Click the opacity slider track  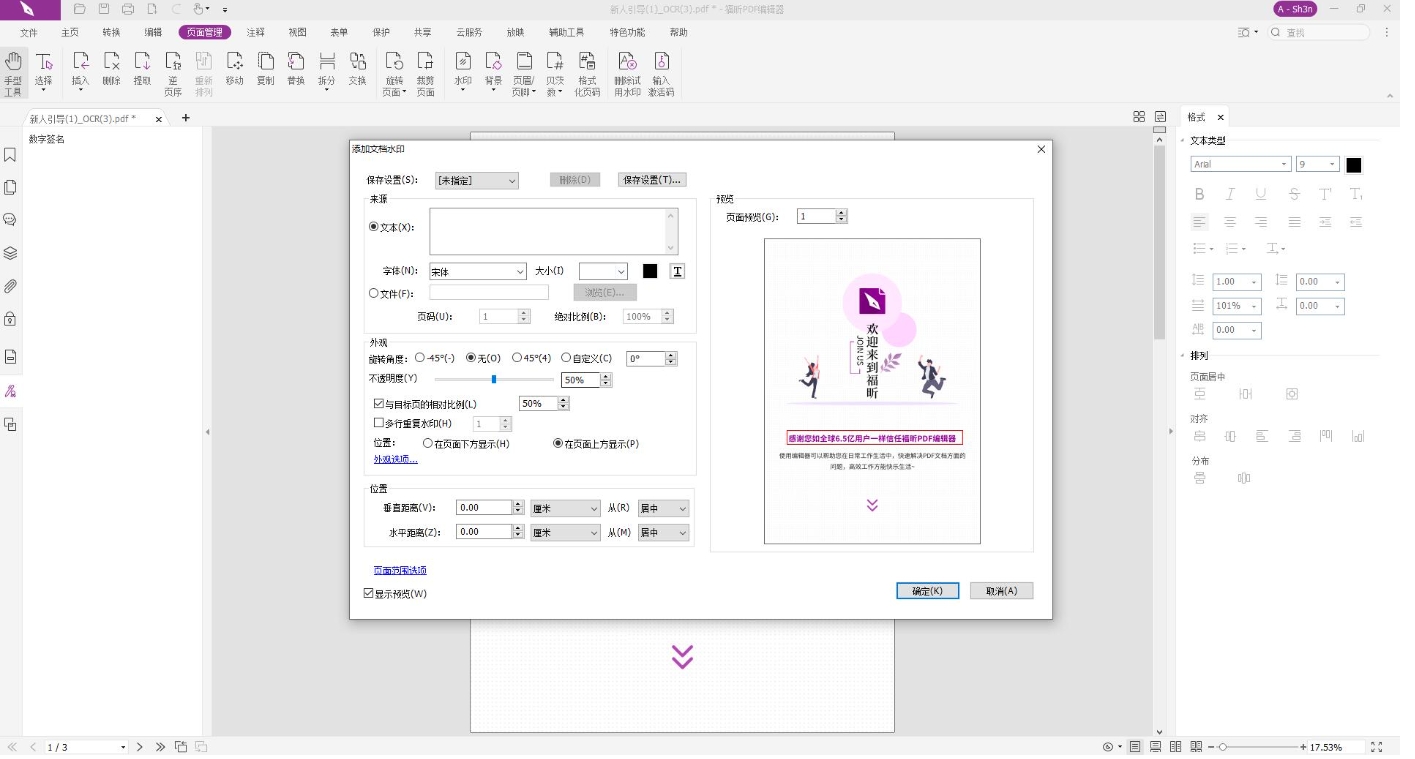click(494, 379)
